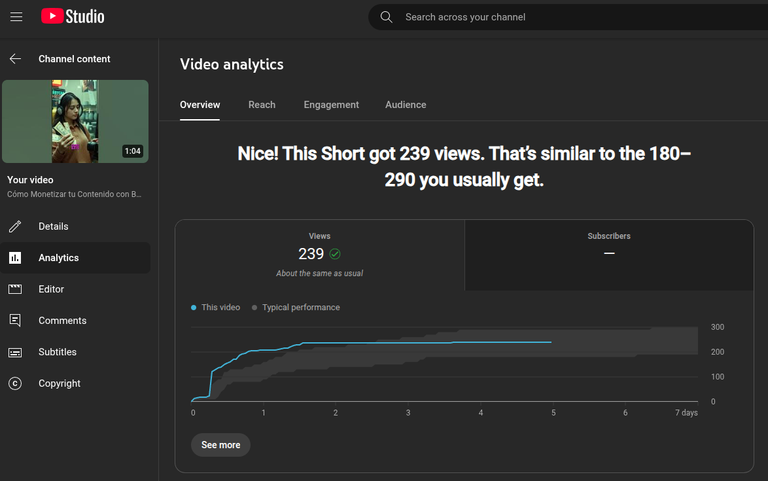The width and height of the screenshot is (768, 481).
Task: Click the Details pencil icon
Action: (x=15, y=226)
